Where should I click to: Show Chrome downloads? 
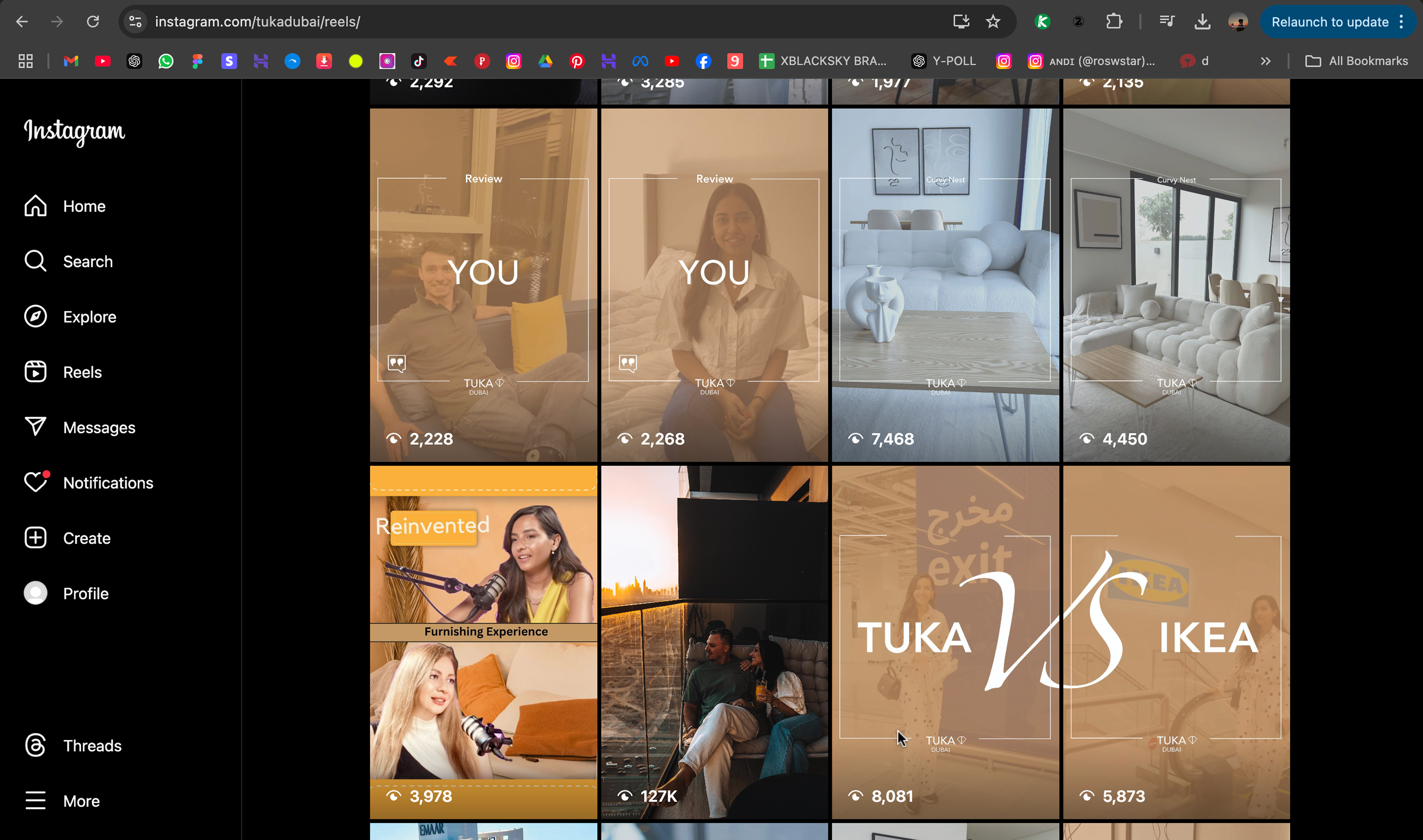pos(1202,22)
